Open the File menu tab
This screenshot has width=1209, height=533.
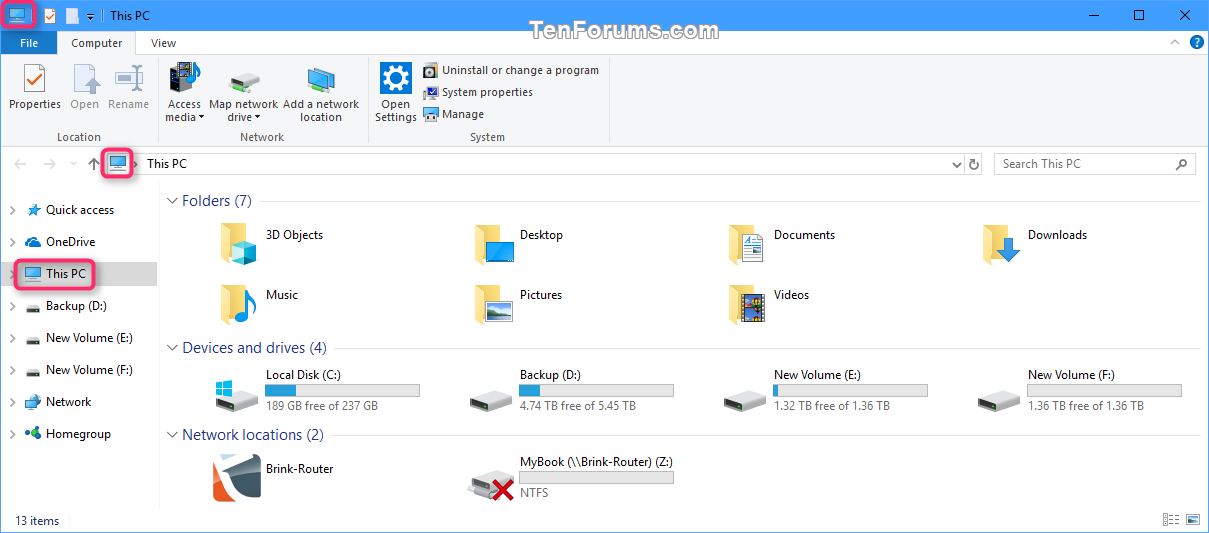(x=29, y=43)
